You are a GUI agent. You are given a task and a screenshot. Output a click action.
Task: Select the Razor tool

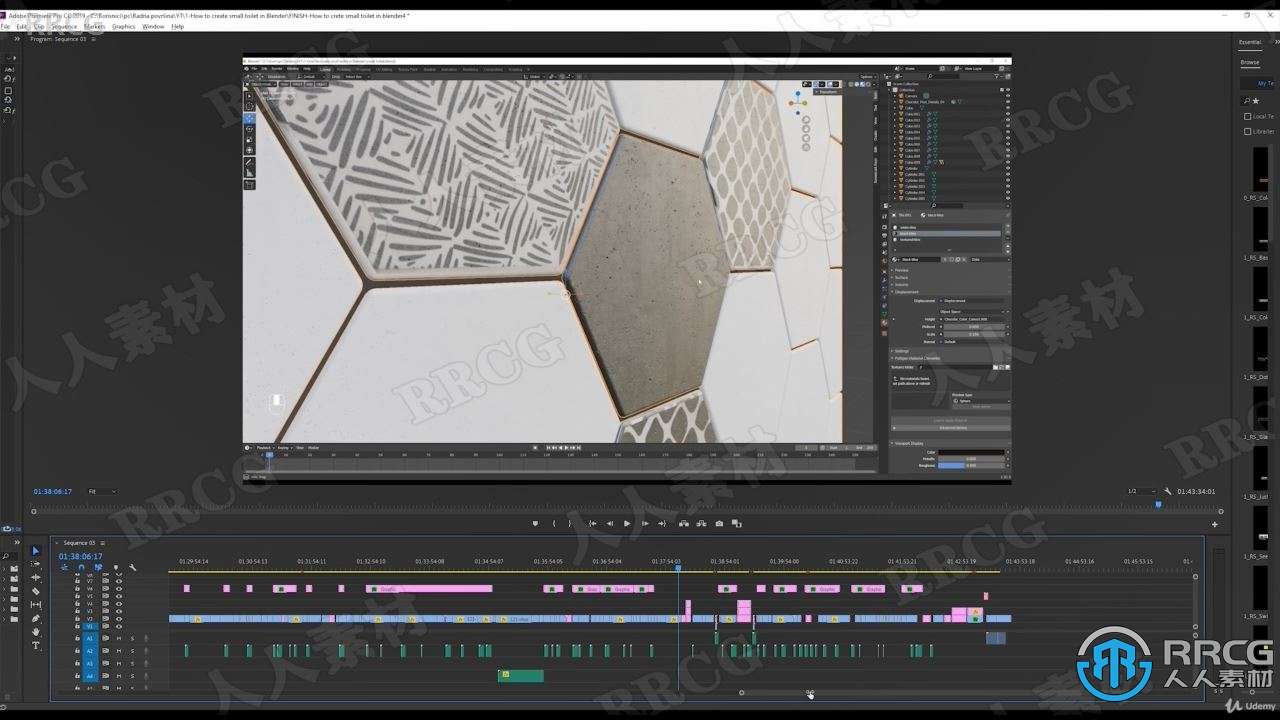point(36,591)
